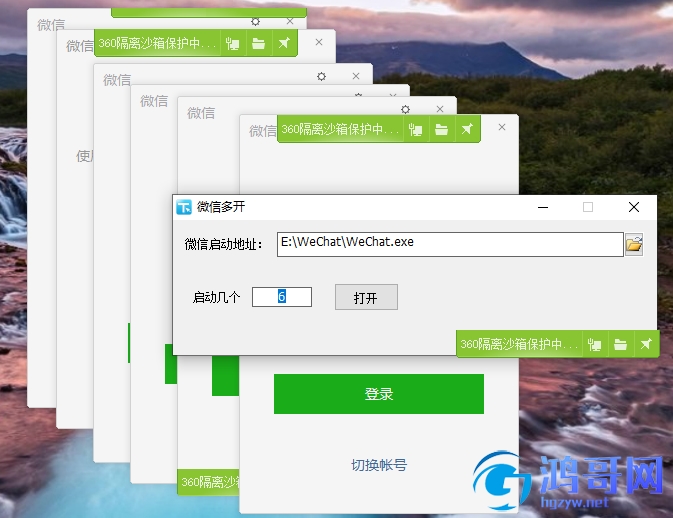Open the folder icon on the second WeChat window's sandbox bar

point(258,43)
